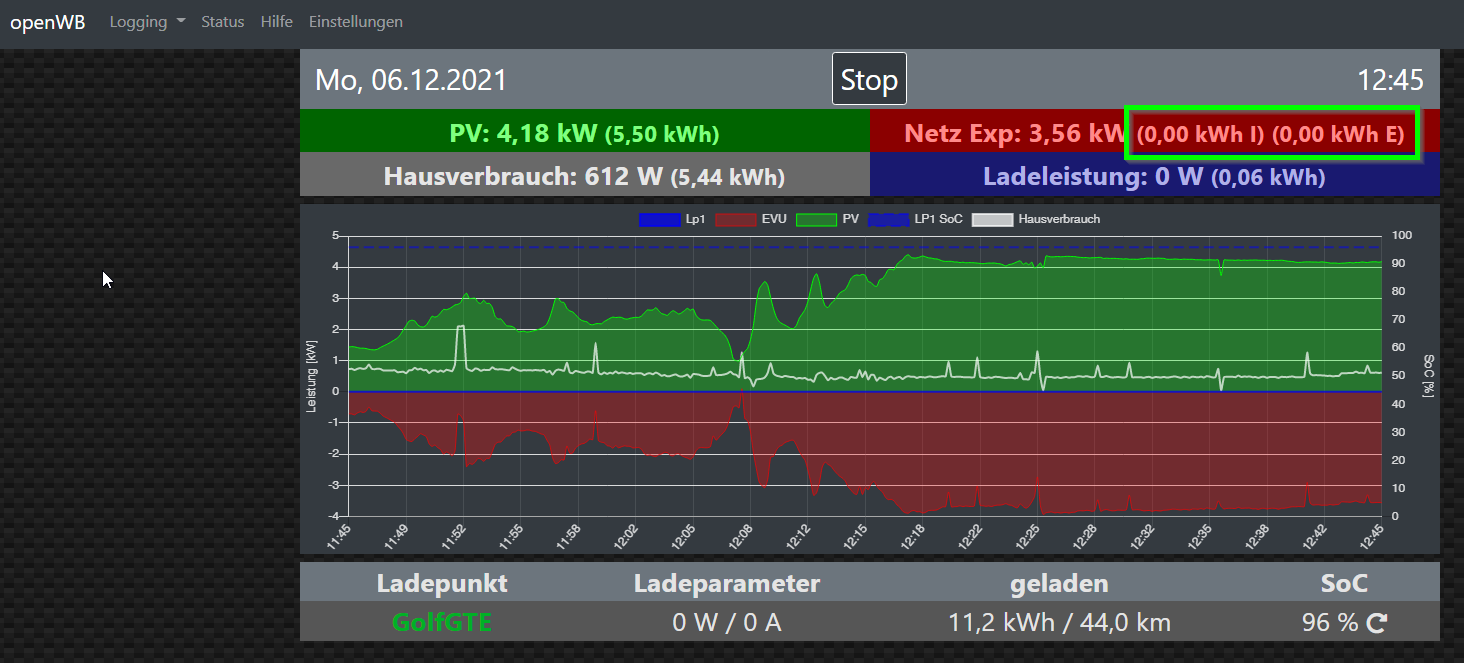Toggle the Lp1 series in the chart legend
This screenshot has height=663, width=1464.
(x=672, y=218)
